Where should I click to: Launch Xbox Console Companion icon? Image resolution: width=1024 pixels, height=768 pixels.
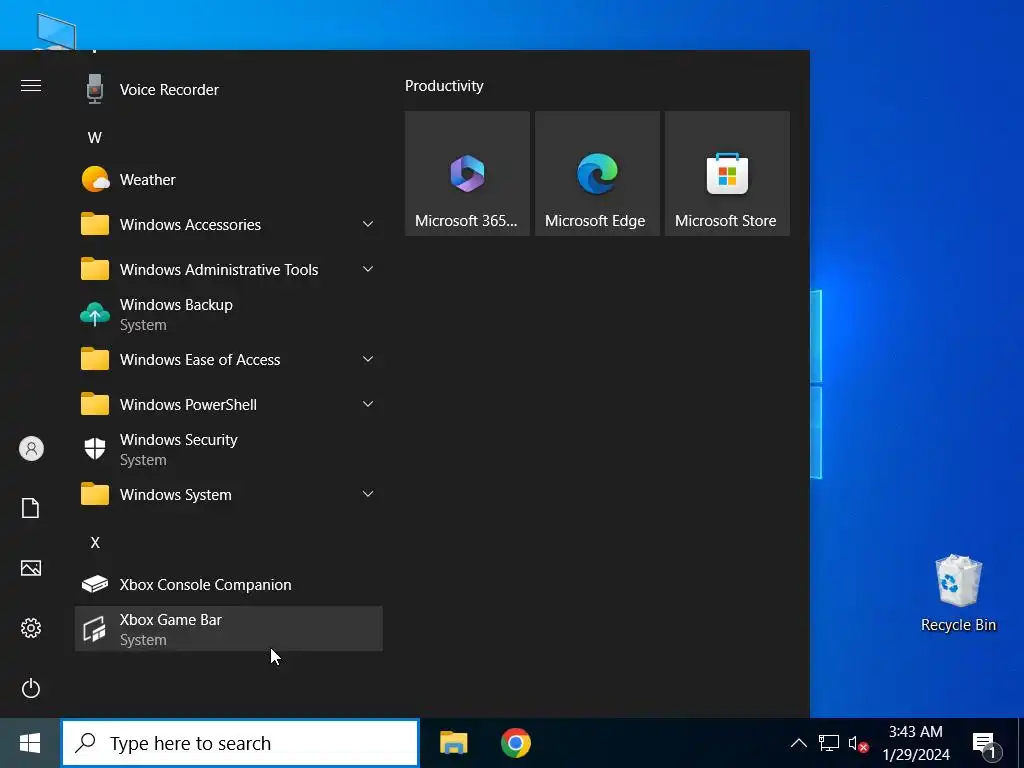pos(95,584)
